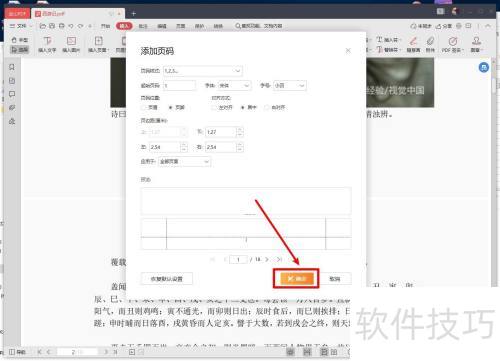Screen dimensions: 500x361
Task: Switch to the Start (开始) ribbon tab
Action: coord(105,26)
